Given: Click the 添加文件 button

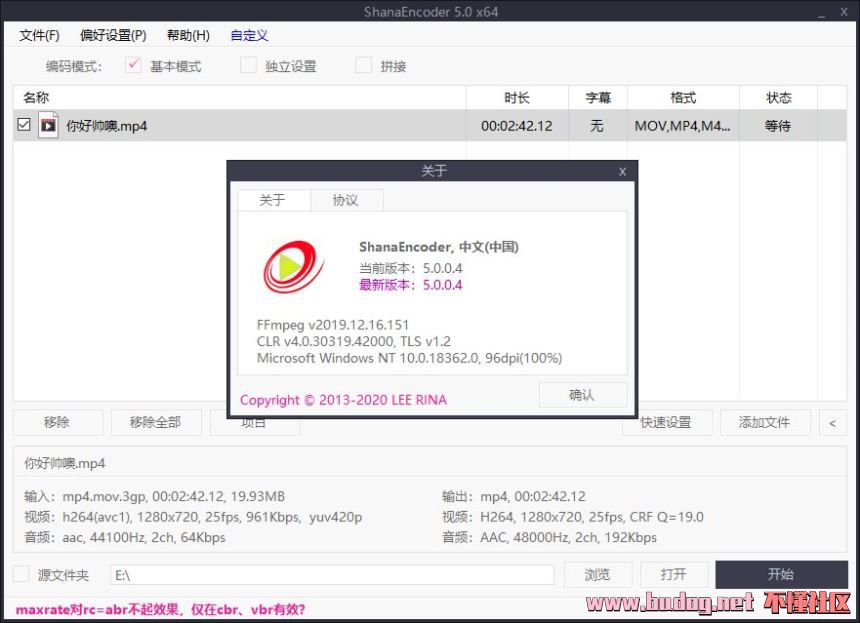Looking at the screenshot, I should coord(765,422).
